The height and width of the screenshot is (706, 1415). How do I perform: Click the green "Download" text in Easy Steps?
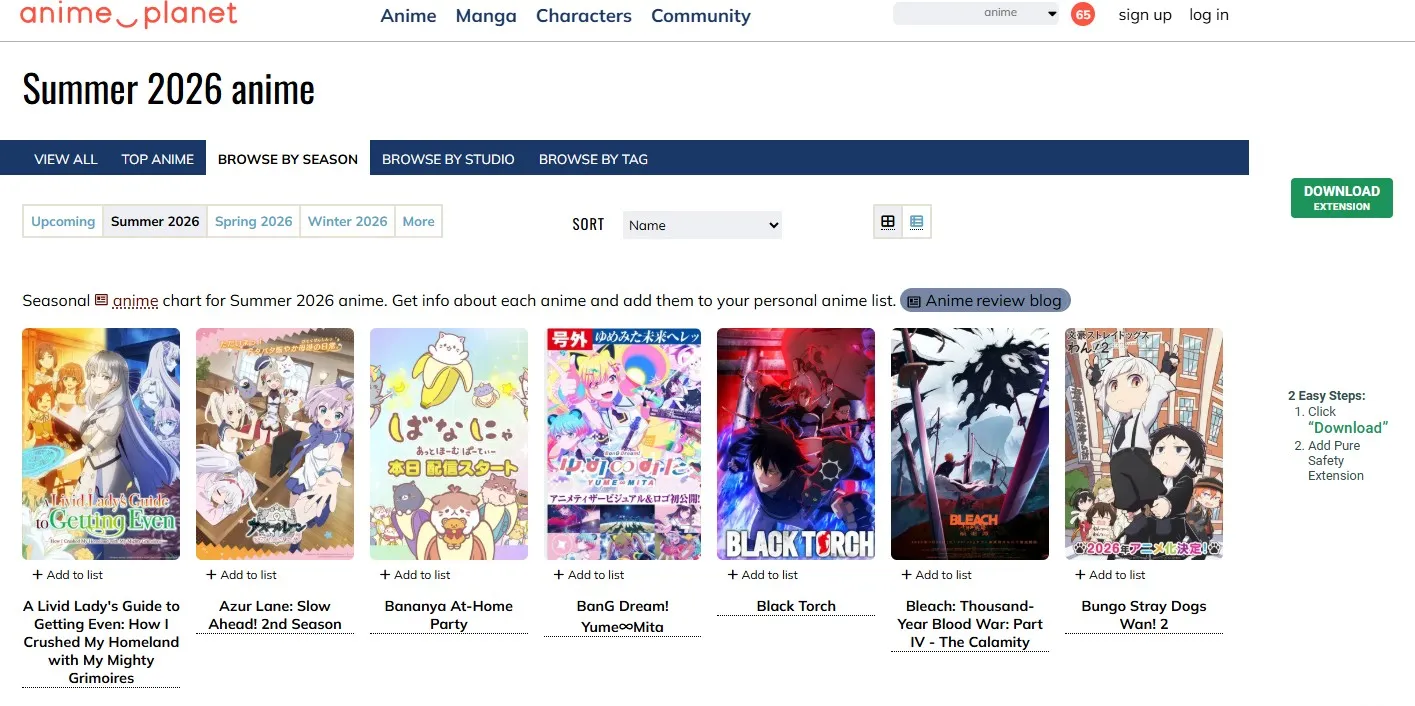click(1348, 428)
